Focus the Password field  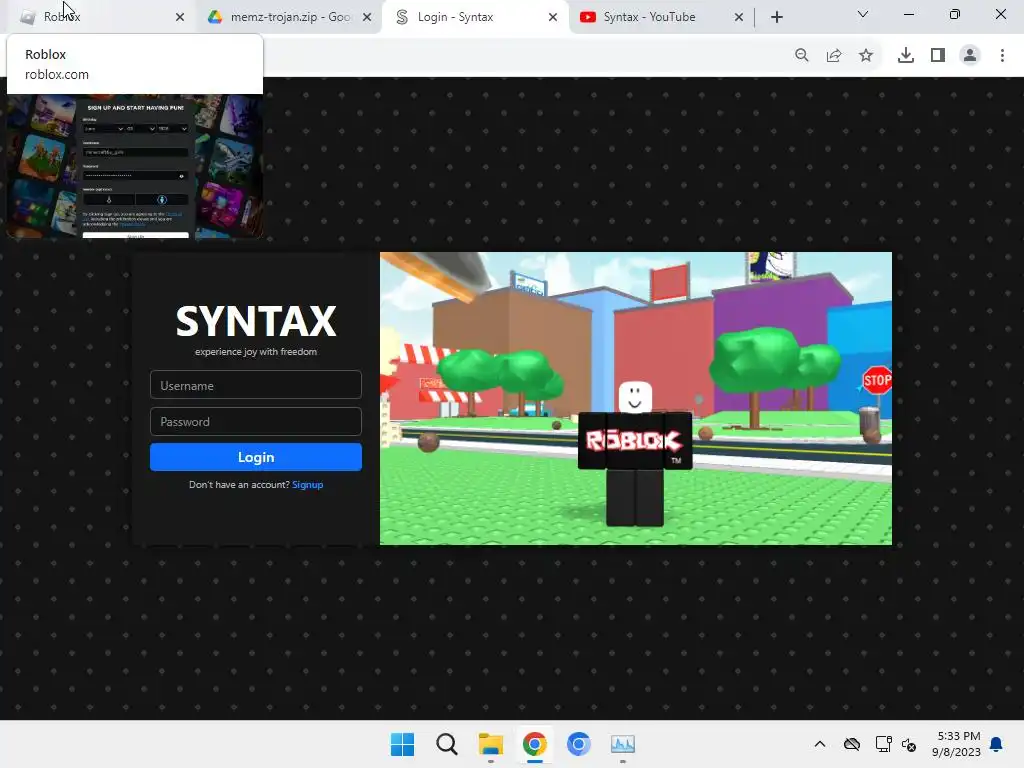pyautogui.click(x=256, y=422)
